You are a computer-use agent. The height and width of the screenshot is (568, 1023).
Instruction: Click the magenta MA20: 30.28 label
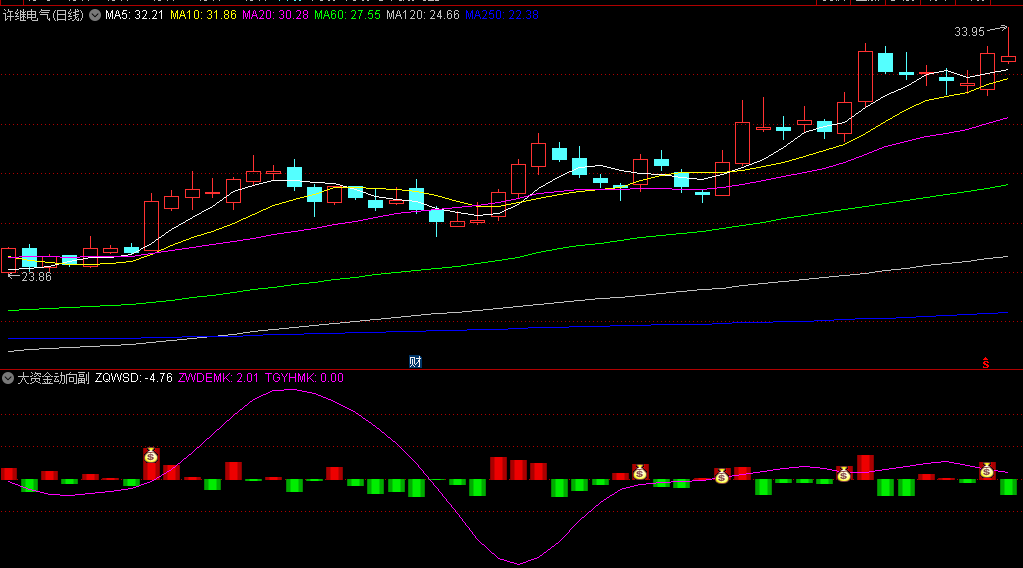[275, 15]
